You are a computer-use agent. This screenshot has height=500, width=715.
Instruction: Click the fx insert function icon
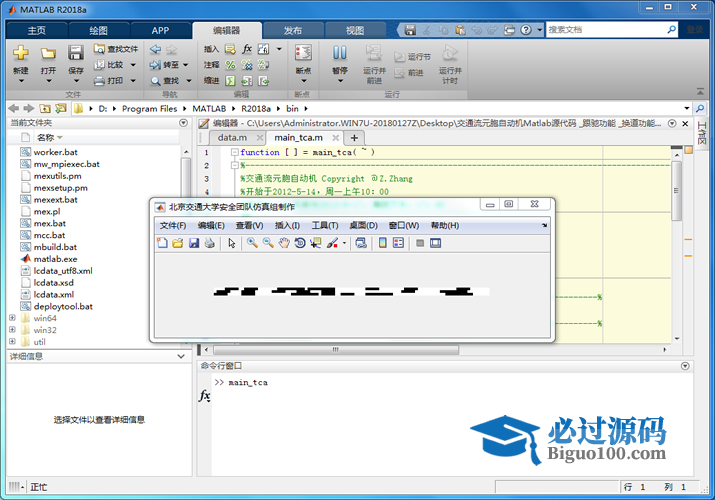point(247,49)
